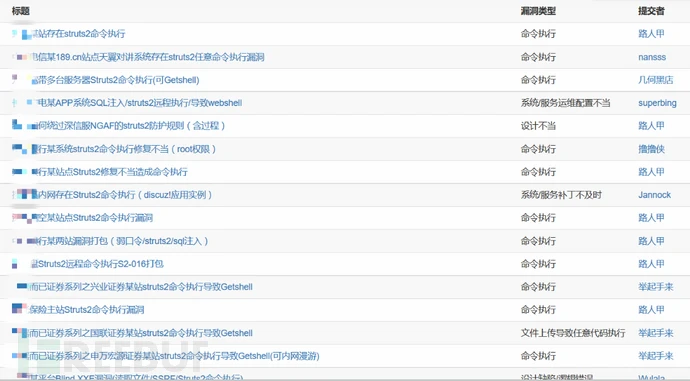Image resolution: width=690 pixels, height=381 pixels.
Task: Click the 漏洞类型 column header
Action: [538, 11]
